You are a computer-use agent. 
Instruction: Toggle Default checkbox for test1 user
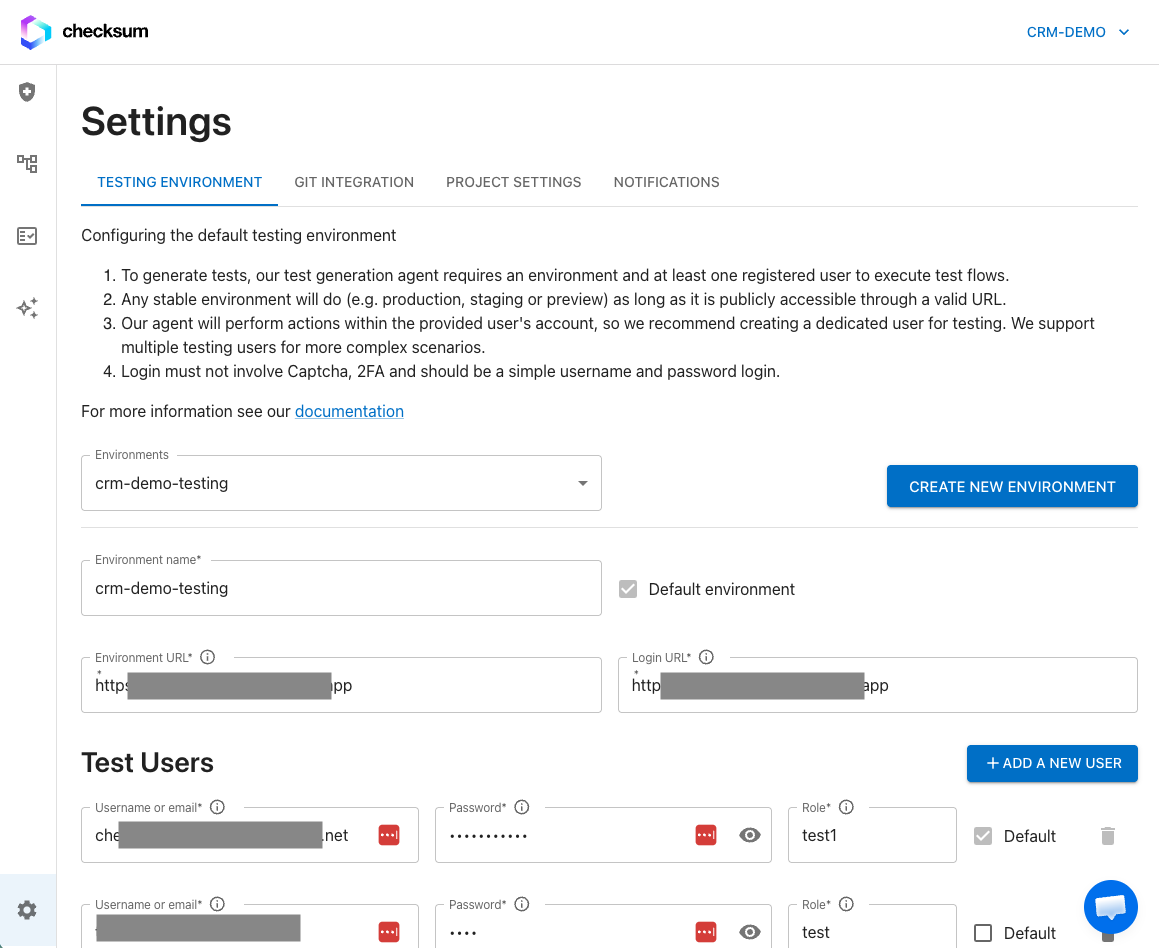pyautogui.click(x=983, y=836)
